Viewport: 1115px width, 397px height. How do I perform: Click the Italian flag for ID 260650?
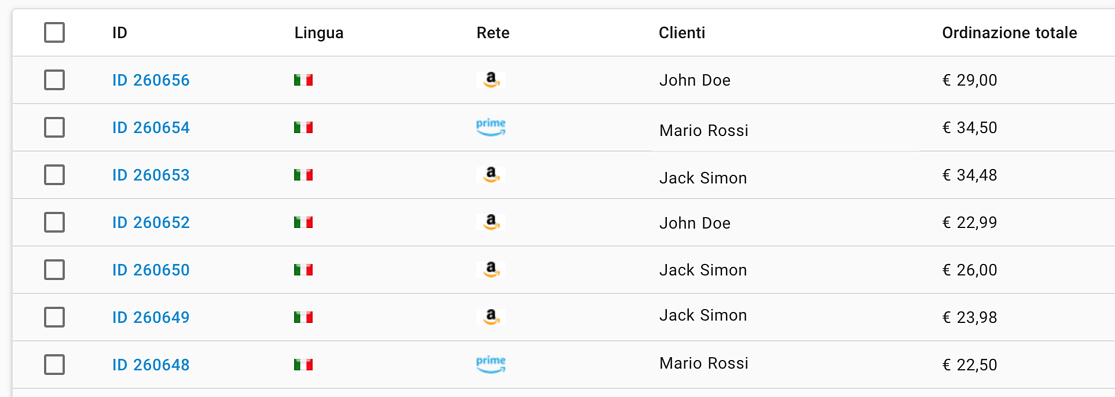click(304, 270)
